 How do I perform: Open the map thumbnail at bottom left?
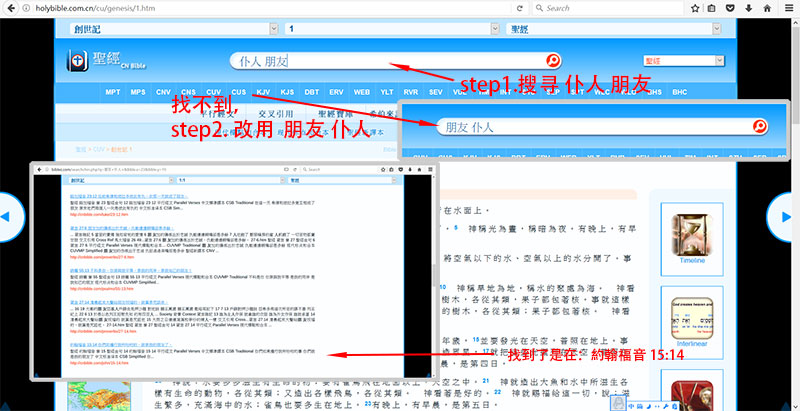(x=98, y=395)
